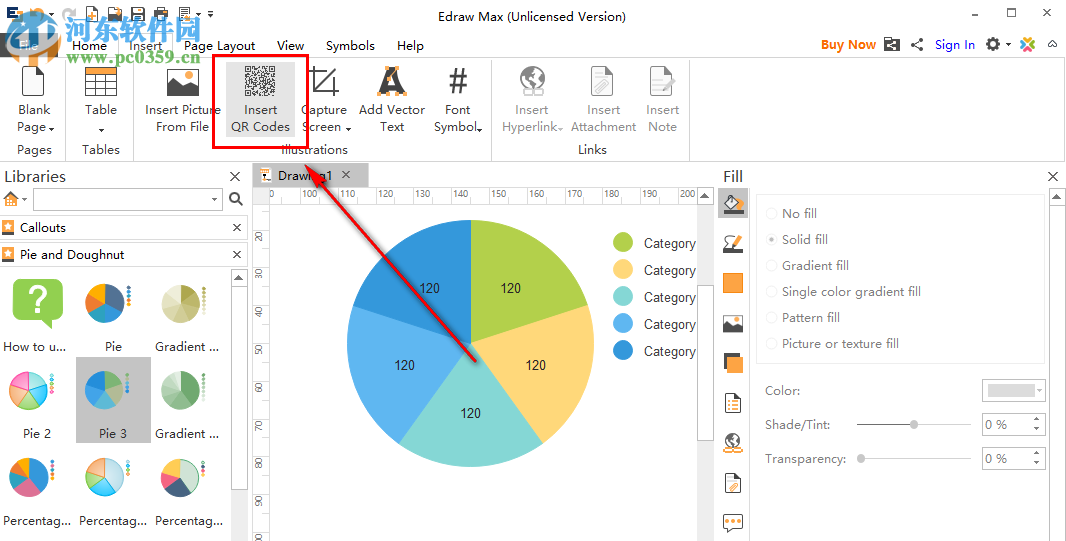1066x541 pixels.
Task: Click the print icon in quick access toolbar
Action: (161, 13)
